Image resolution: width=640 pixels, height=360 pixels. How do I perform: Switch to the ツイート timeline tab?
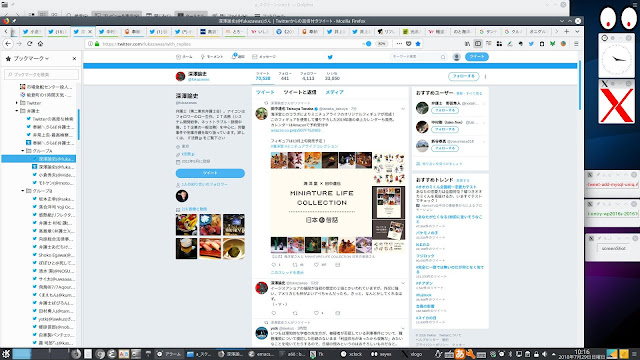click(x=265, y=92)
